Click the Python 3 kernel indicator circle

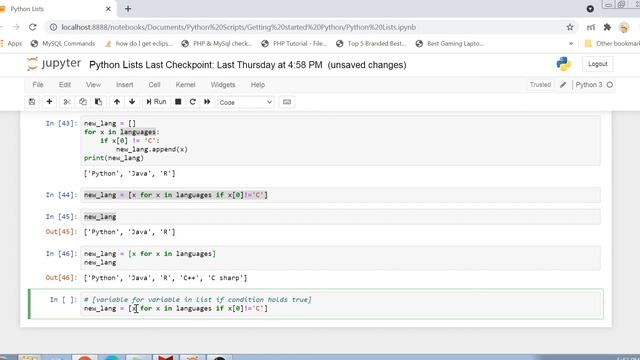pos(610,85)
